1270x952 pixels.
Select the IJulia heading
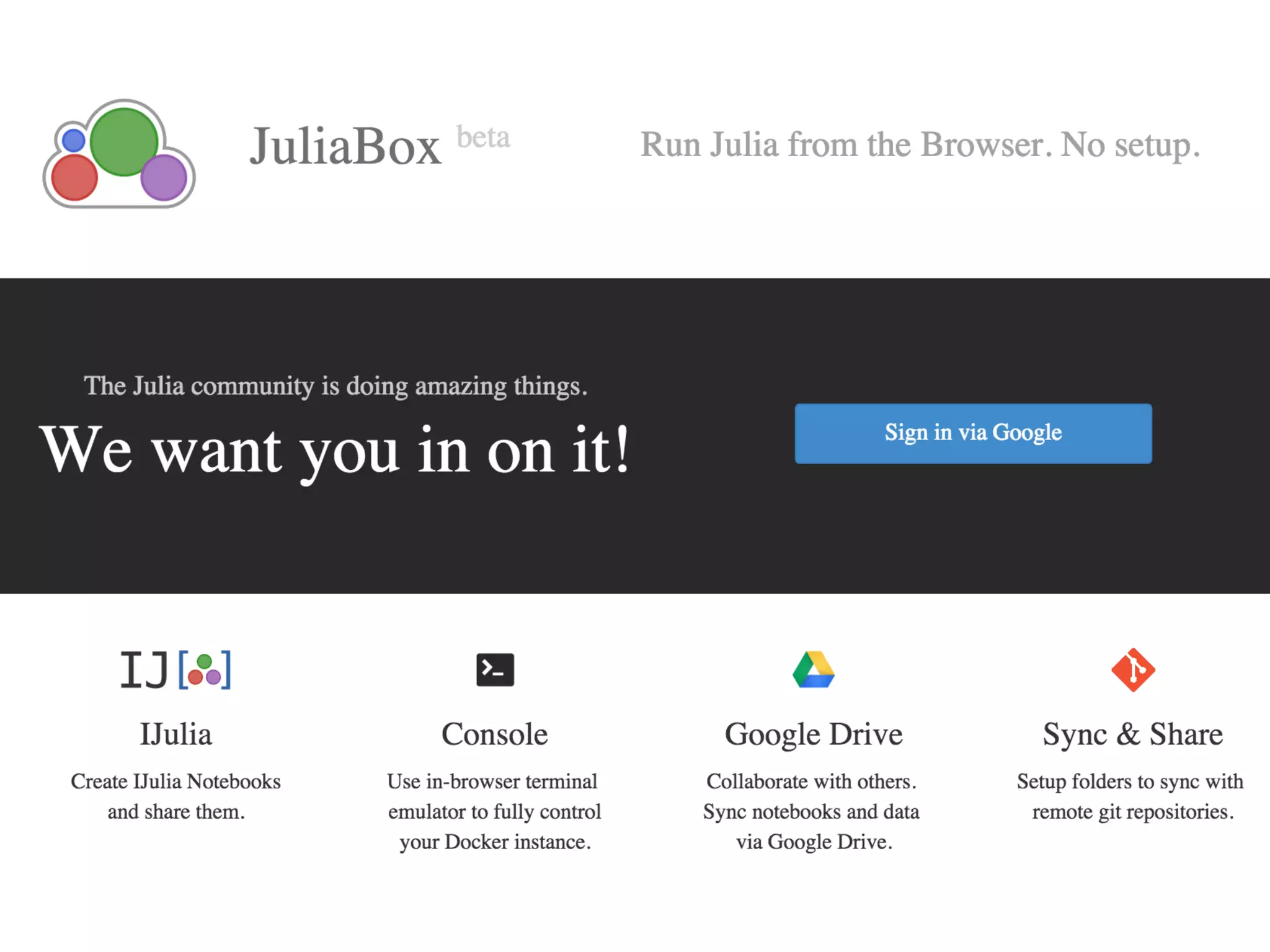coord(175,734)
